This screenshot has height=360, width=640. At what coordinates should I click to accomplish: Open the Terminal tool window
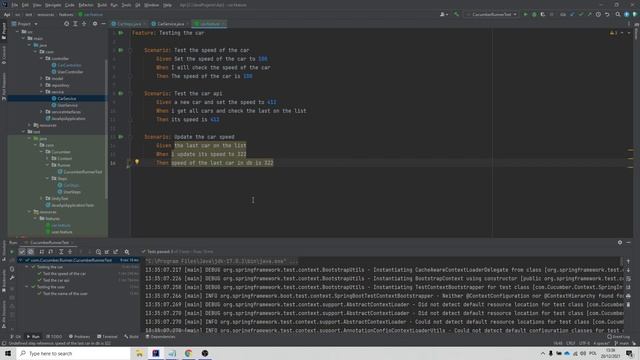pos(107,337)
